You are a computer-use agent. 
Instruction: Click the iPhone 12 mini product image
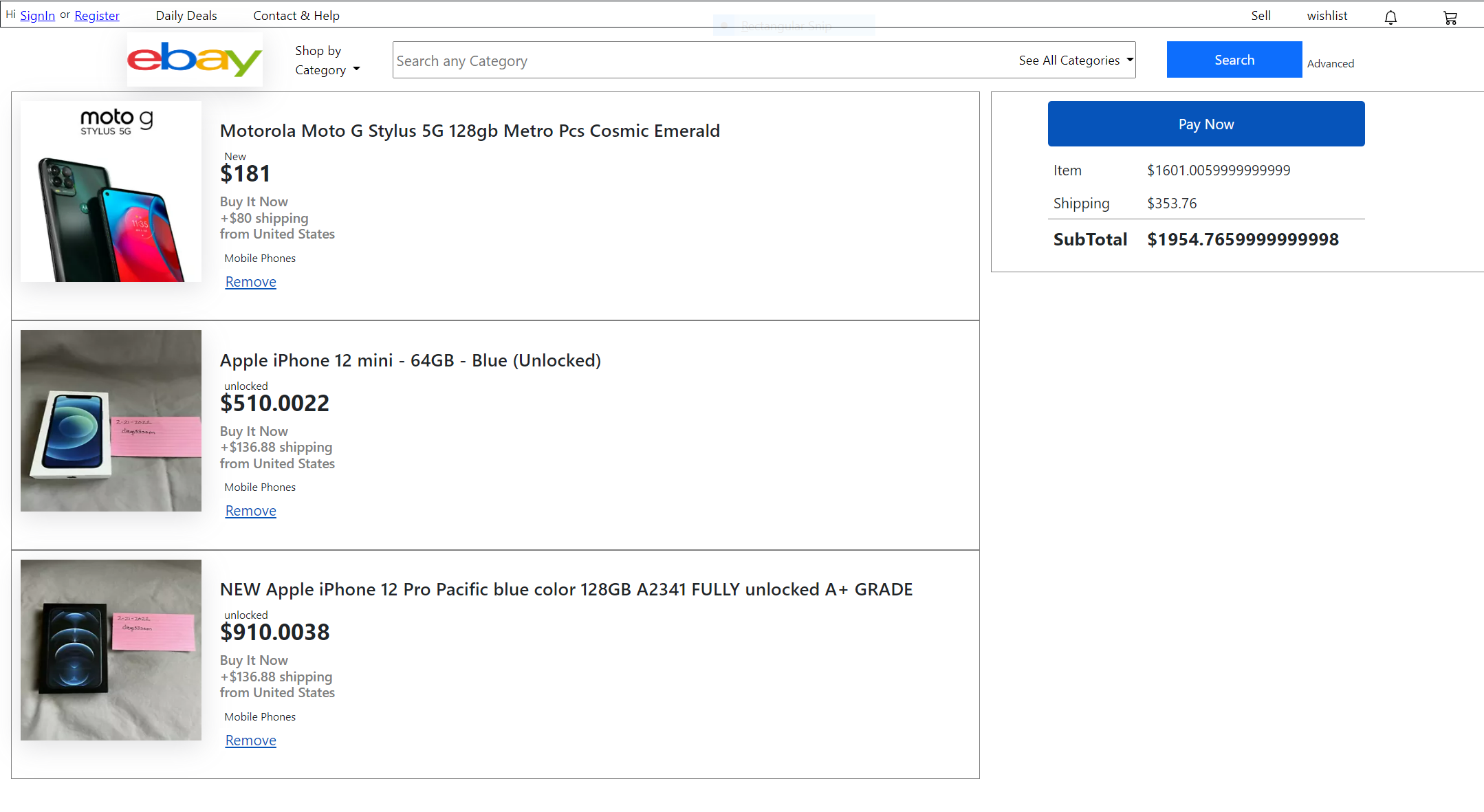(x=111, y=420)
